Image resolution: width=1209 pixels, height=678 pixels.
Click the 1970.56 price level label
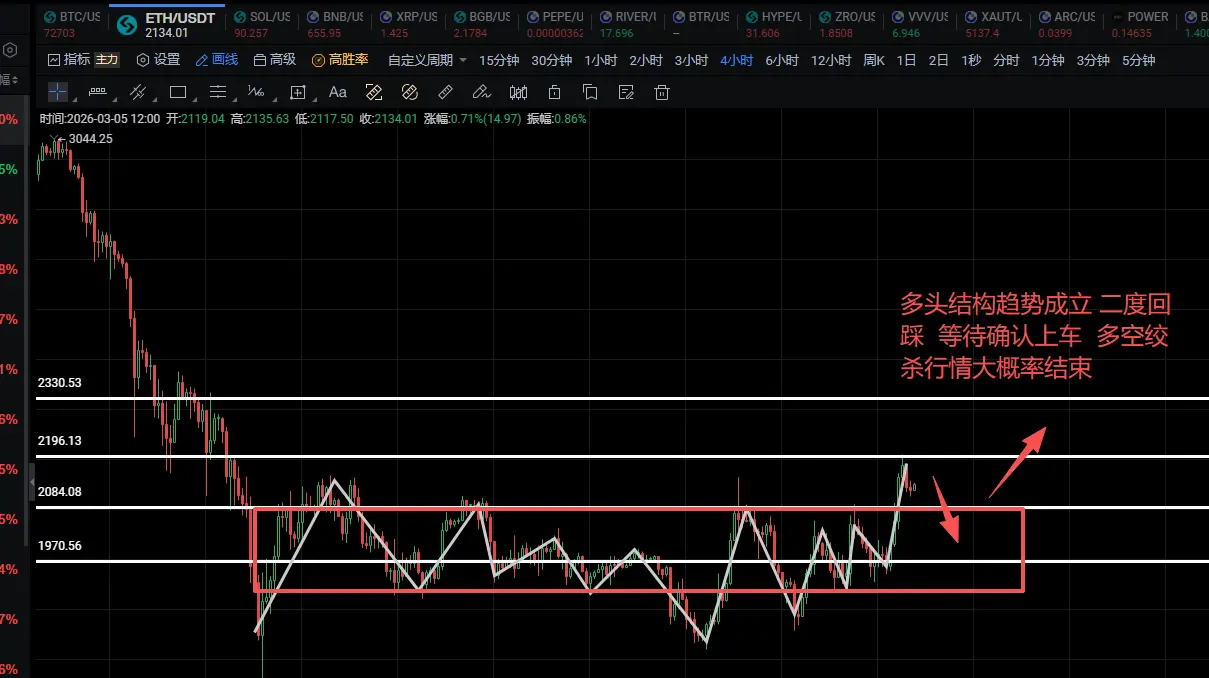[x=59, y=546]
